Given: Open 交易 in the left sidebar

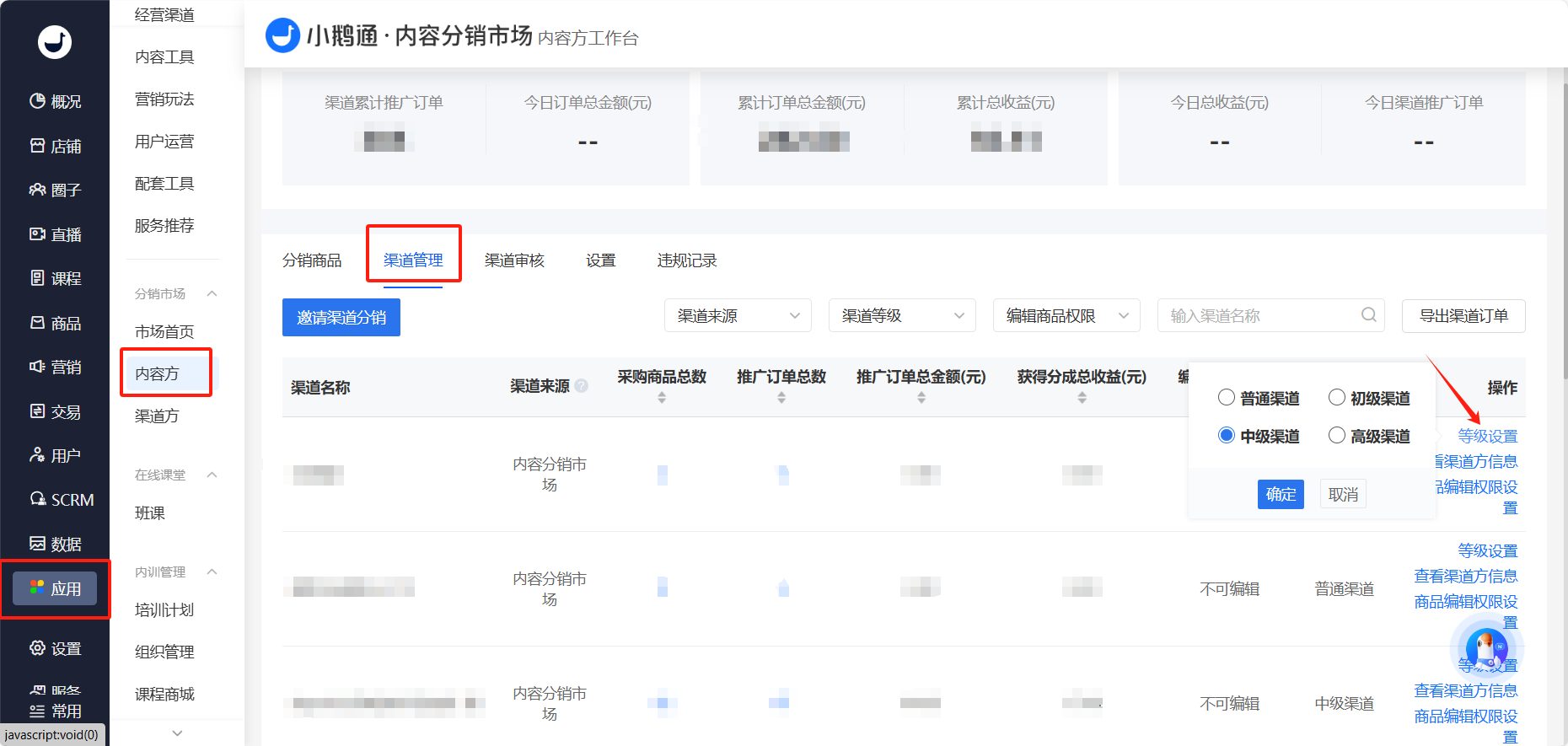Looking at the screenshot, I should [x=55, y=411].
